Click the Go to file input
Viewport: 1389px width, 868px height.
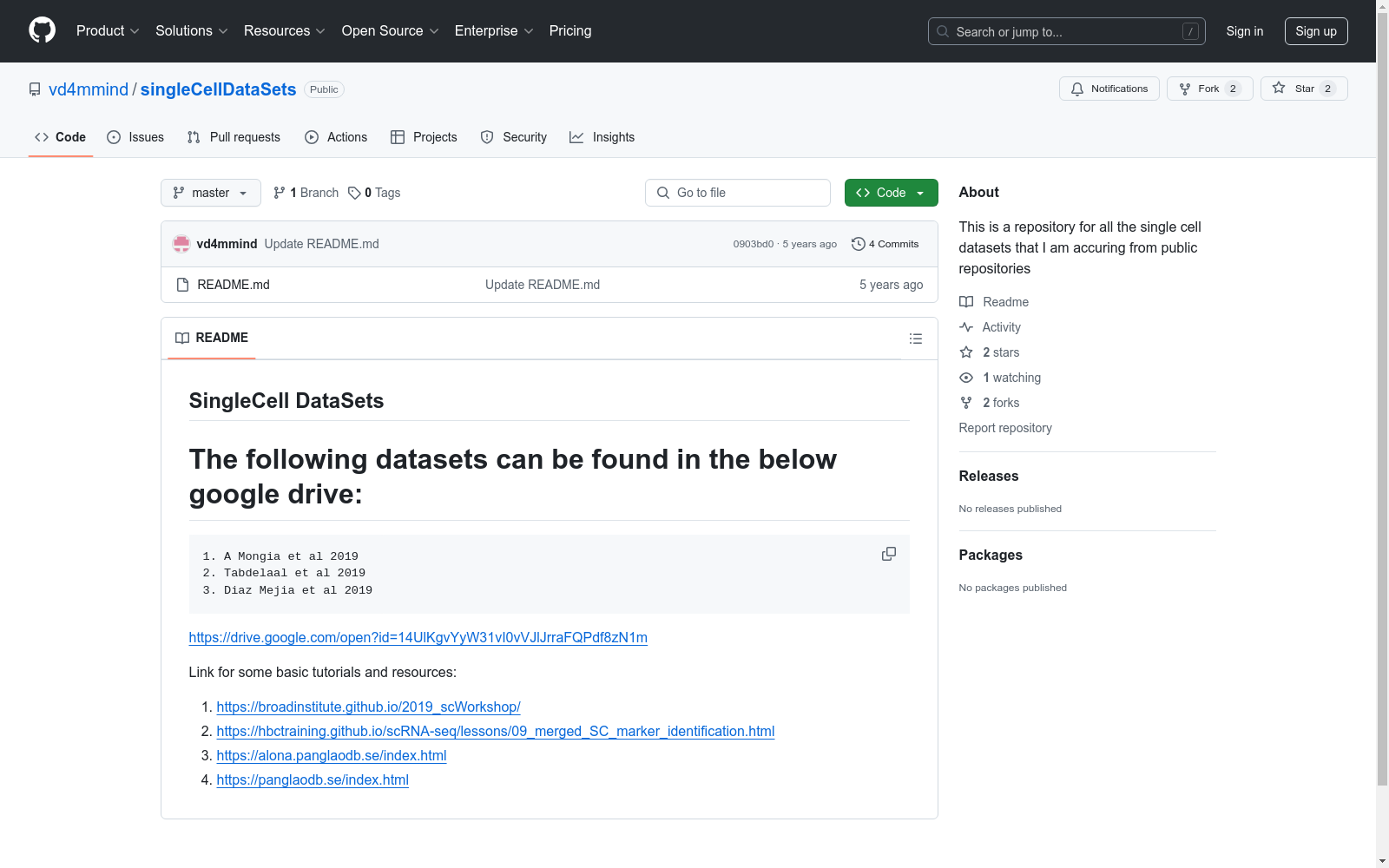coord(738,193)
